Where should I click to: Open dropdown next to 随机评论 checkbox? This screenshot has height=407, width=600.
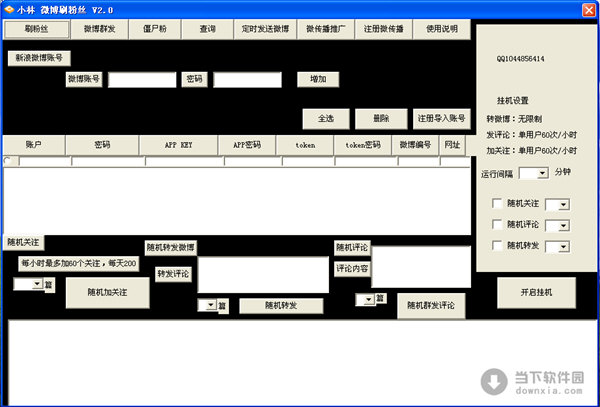coord(563,226)
